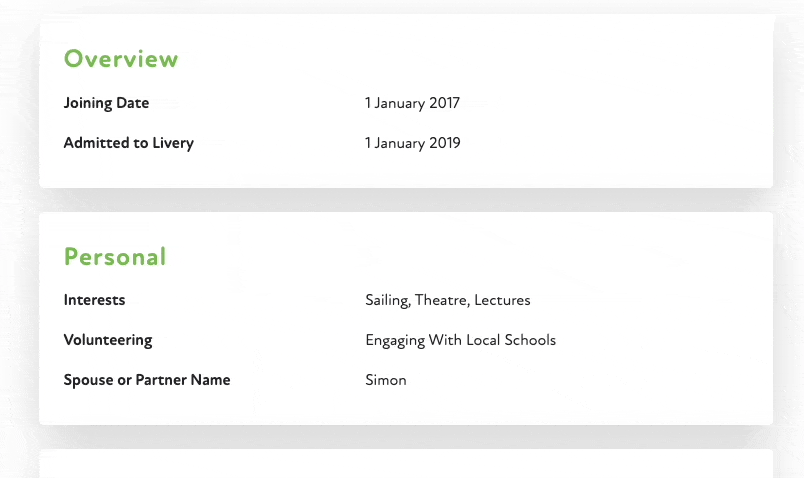The height and width of the screenshot is (478, 804).
Task: Click the partially visible card below Personal
Action: [x=406, y=464]
